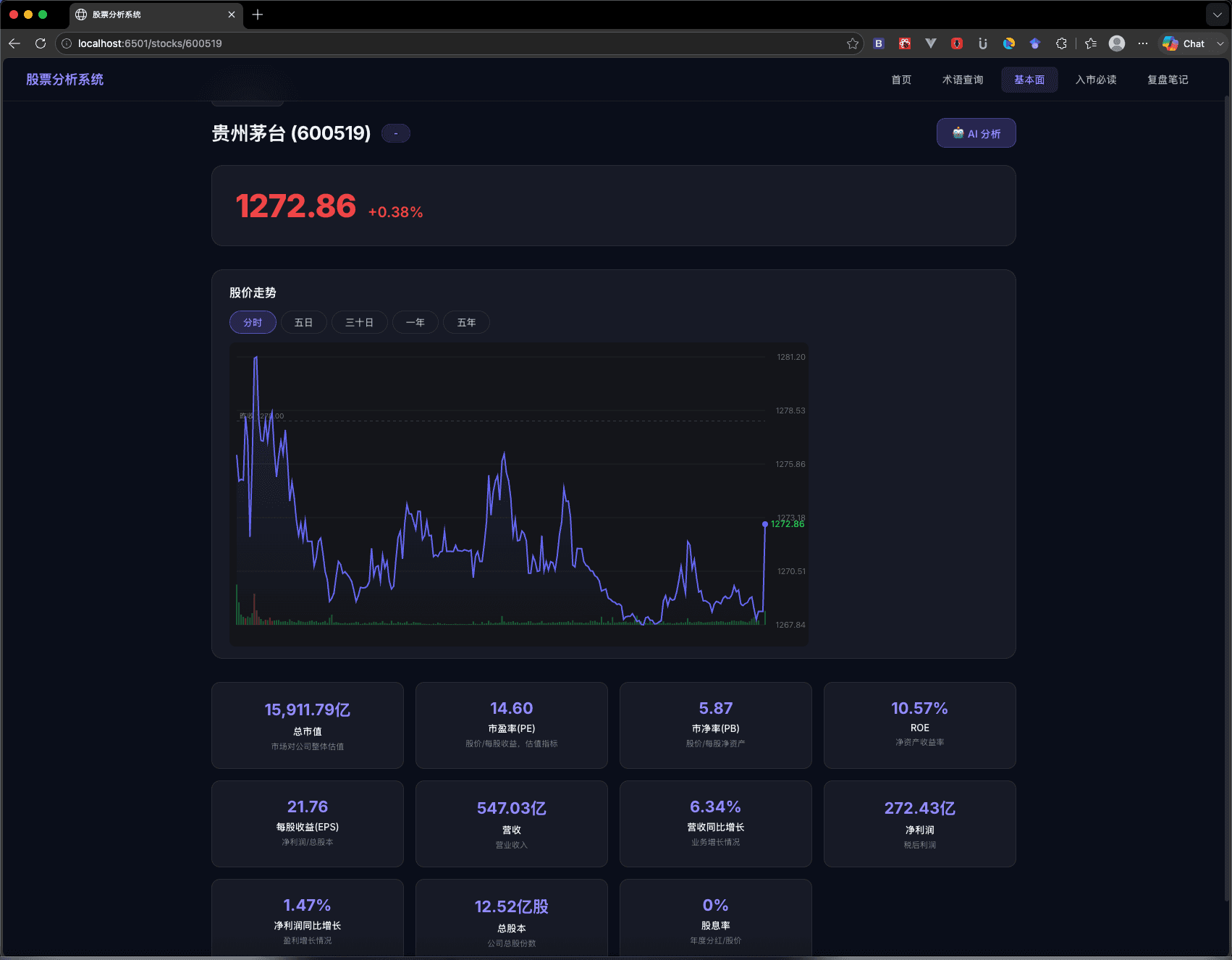The height and width of the screenshot is (960, 1232).
Task: Close the 股票分析系统 browser tab
Action: [232, 14]
